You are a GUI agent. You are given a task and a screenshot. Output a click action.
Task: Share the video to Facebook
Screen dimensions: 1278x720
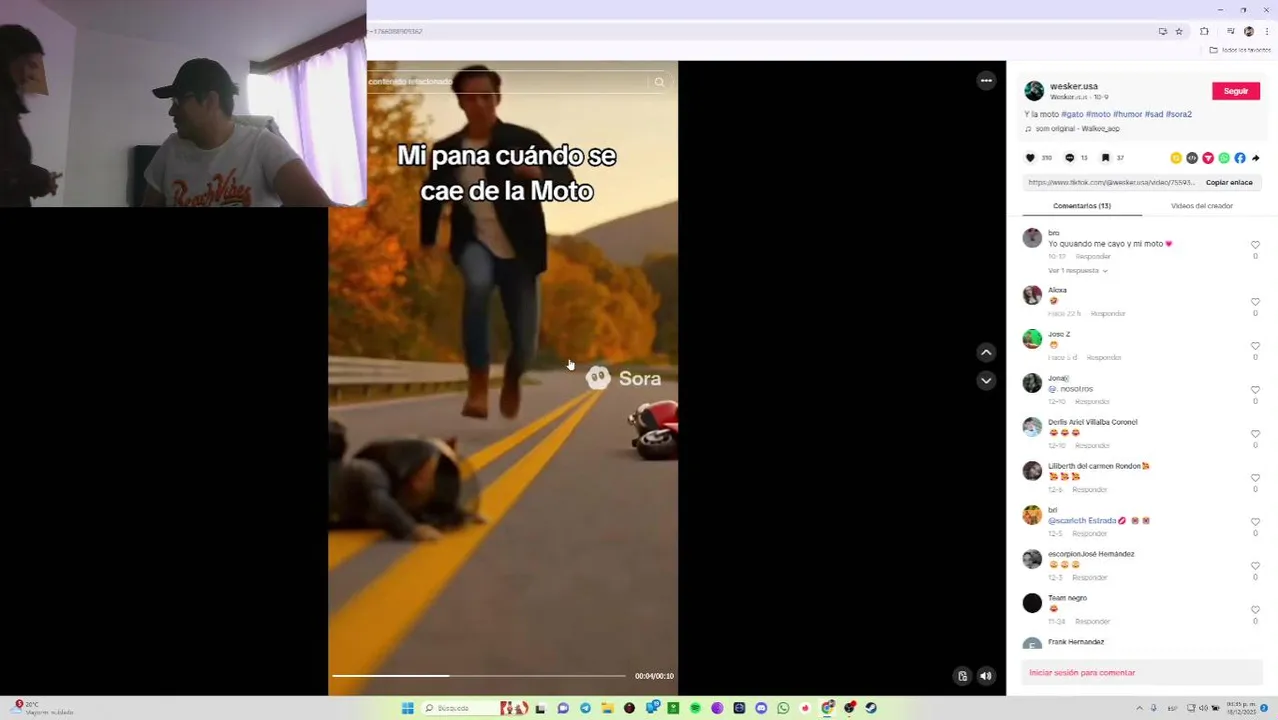[x=1240, y=158]
